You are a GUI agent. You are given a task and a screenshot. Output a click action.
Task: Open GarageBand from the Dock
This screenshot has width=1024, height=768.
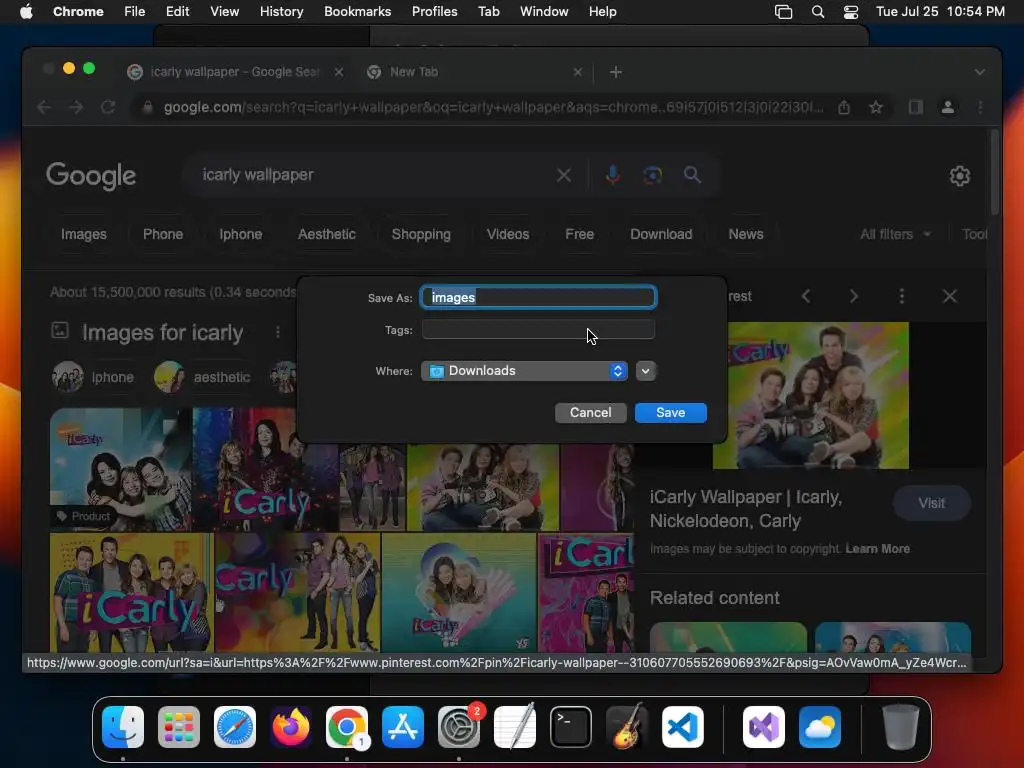coord(627,727)
